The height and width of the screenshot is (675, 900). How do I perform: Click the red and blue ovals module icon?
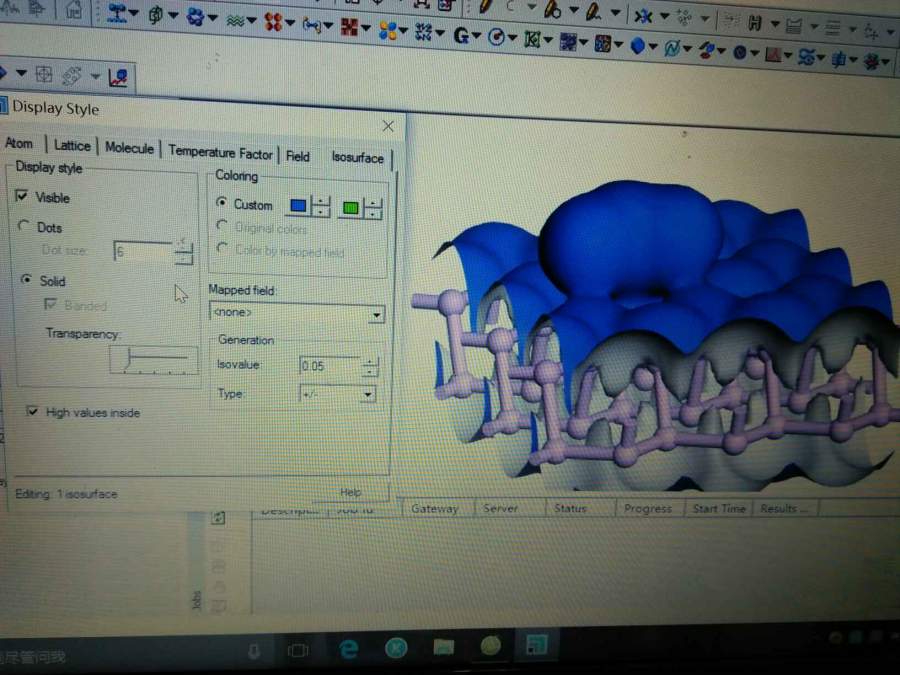[706, 51]
